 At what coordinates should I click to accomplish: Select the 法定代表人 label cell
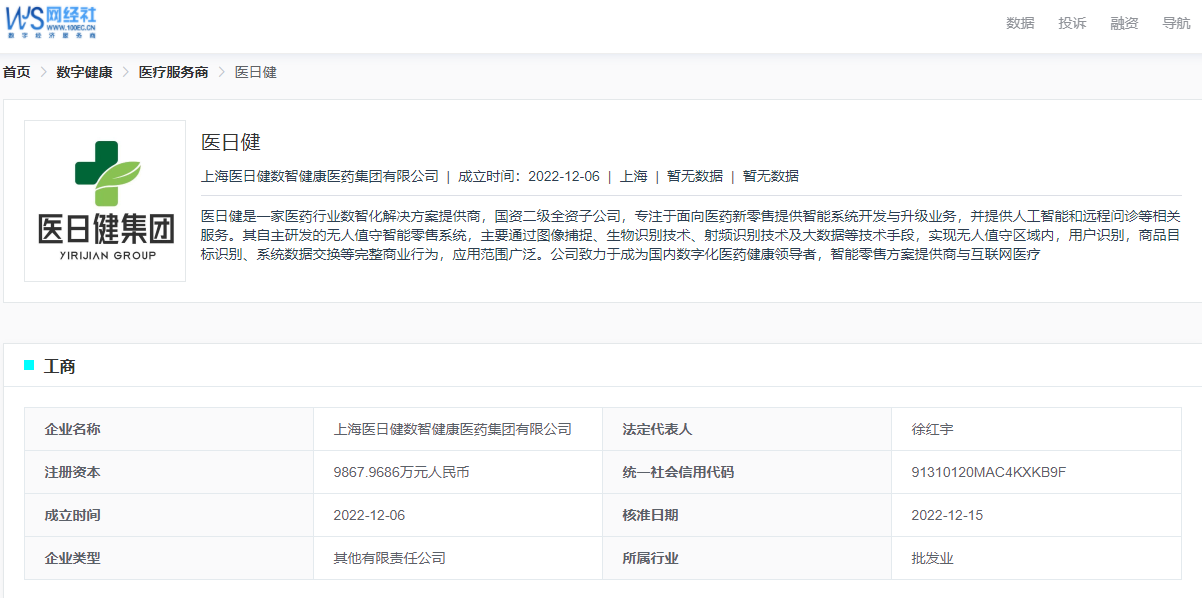click(747, 429)
